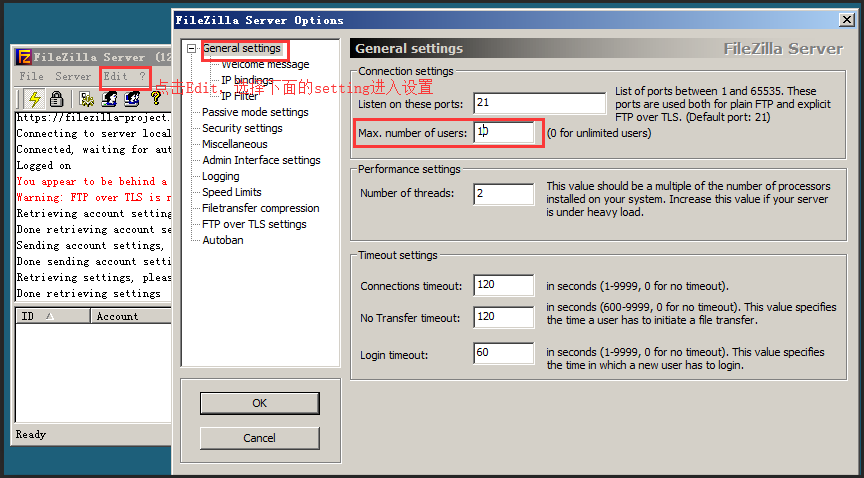Select IP bindings tree item
Image resolution: width=864 pixels, height=478 pixels.
tap(247, 80)
